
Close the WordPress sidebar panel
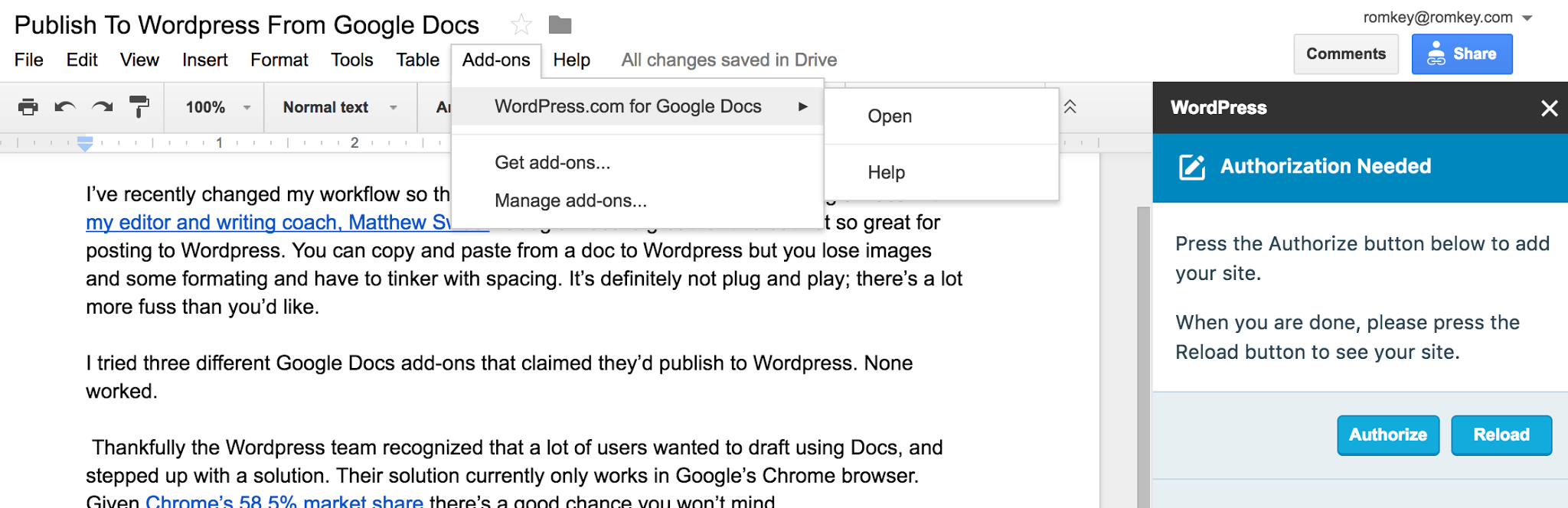(1549, 108)
